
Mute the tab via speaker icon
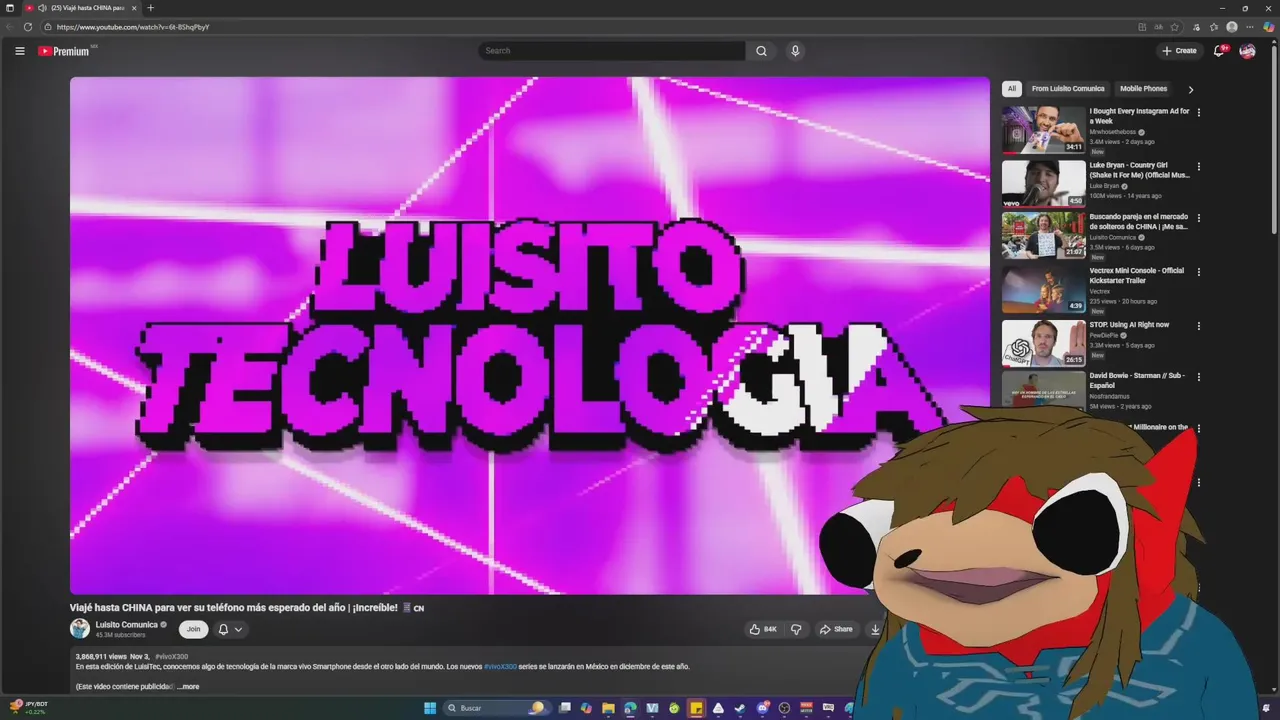(42, 8)
